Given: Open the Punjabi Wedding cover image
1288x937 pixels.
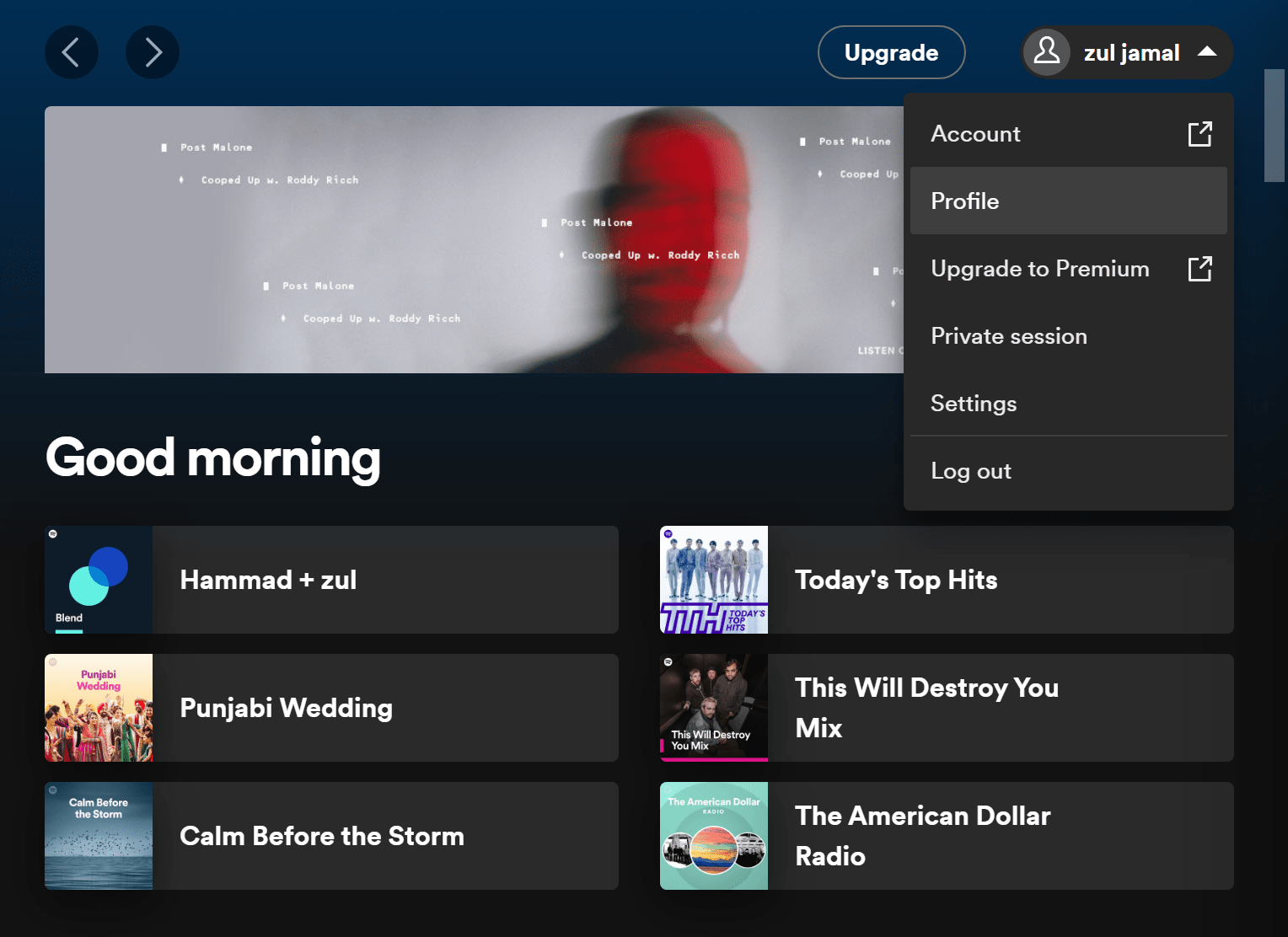Looking at the screenshot, I should pyautogui.click(x=99, y=708).
